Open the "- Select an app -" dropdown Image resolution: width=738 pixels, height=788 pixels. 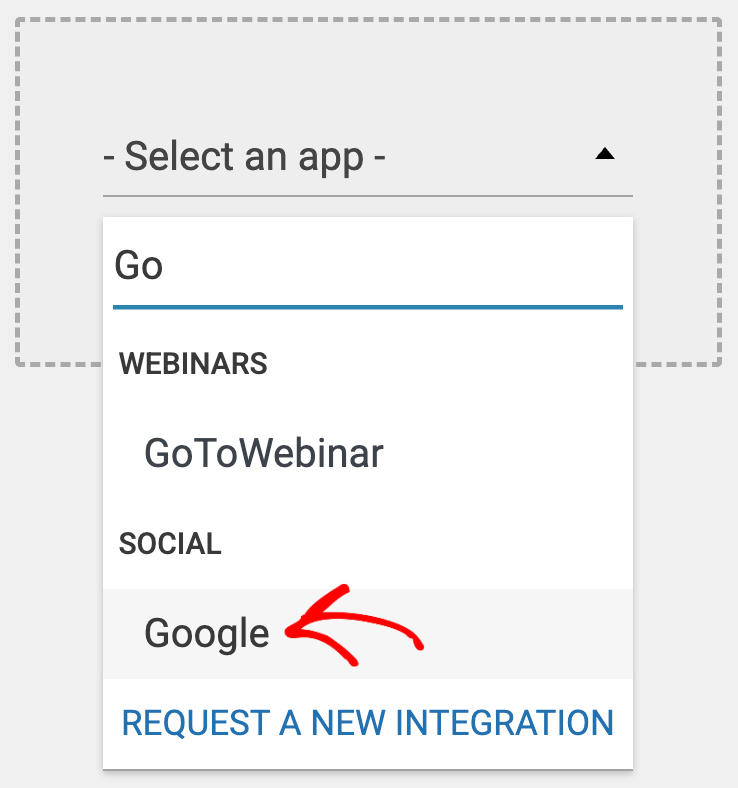pyautogui.click(x=367, y=157)
